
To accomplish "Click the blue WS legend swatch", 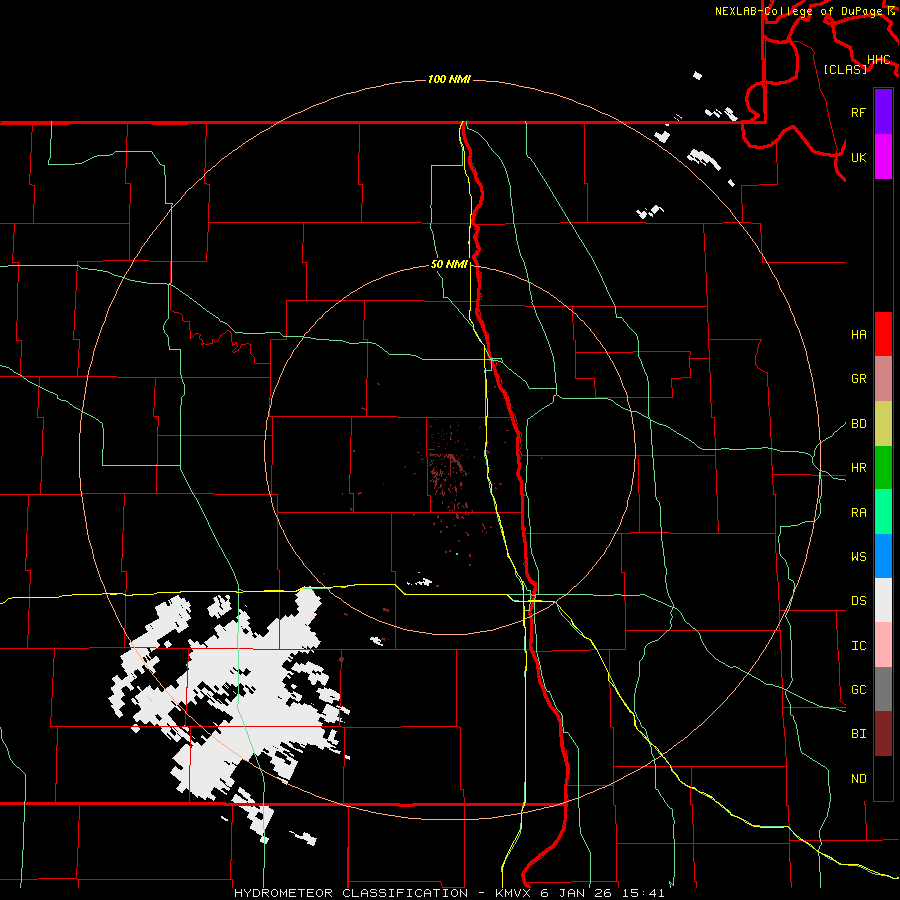I will tap(883, 556).
